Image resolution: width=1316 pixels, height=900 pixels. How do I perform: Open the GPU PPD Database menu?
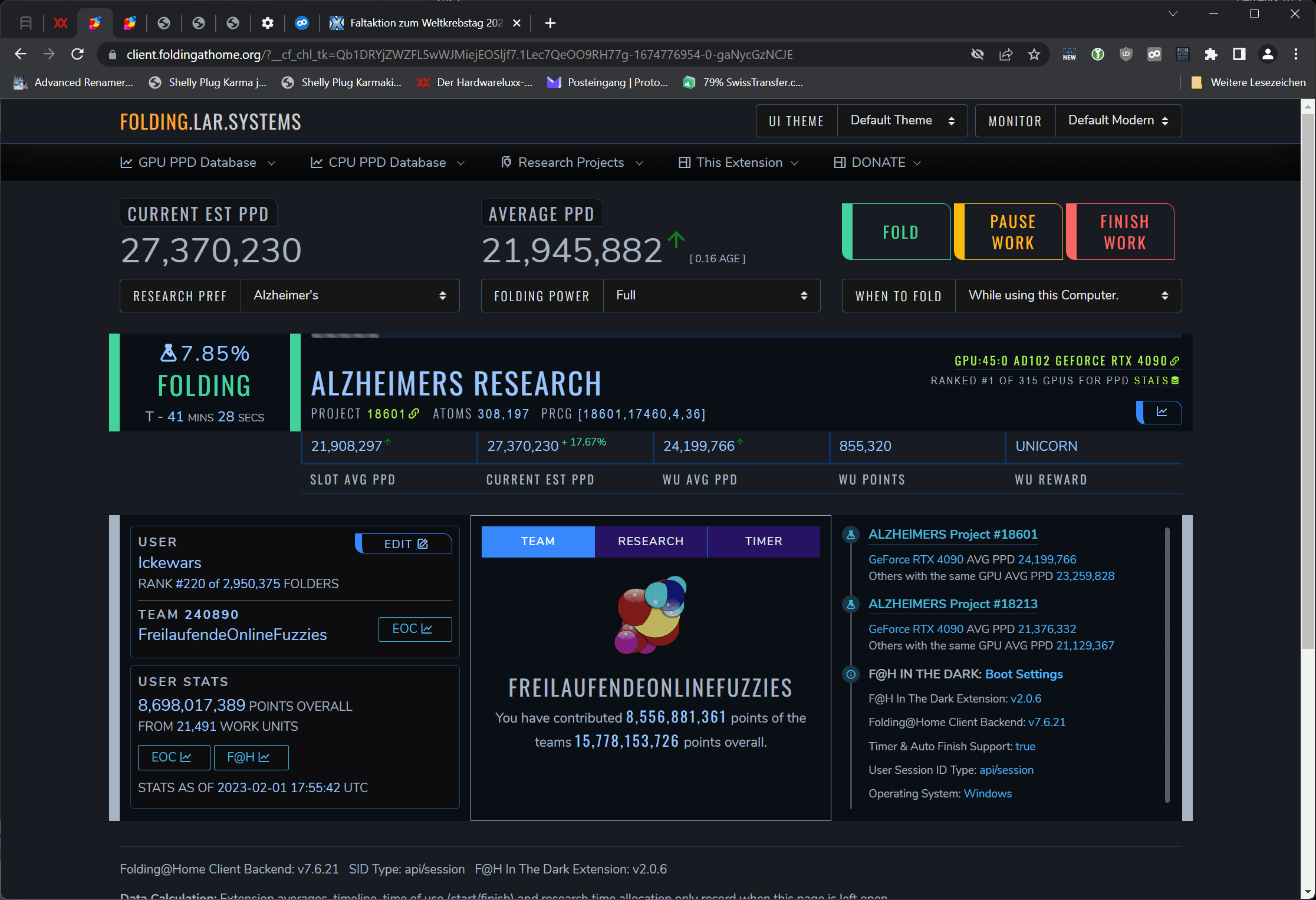click(198, 163)
